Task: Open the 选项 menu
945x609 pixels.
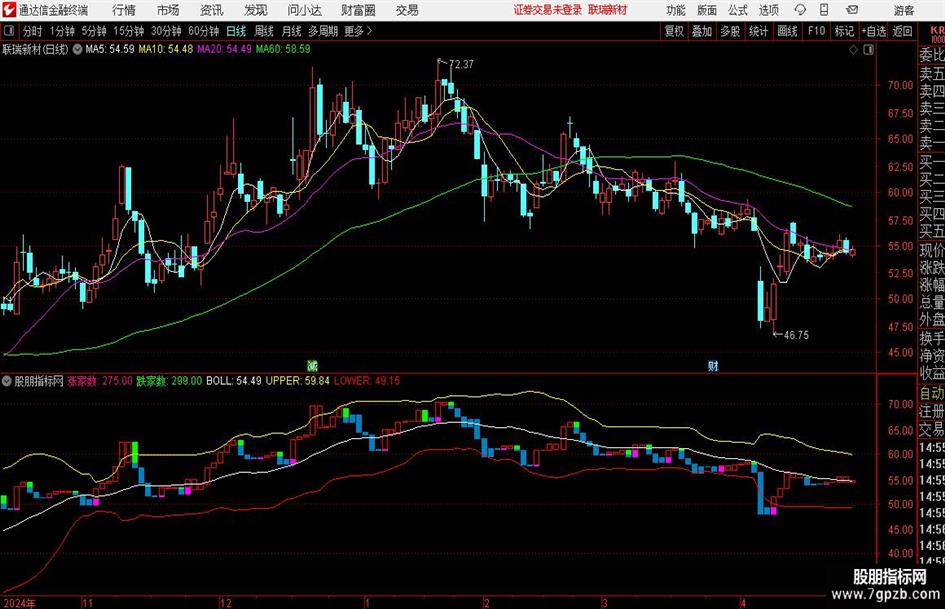Action: tap(768, 10)
